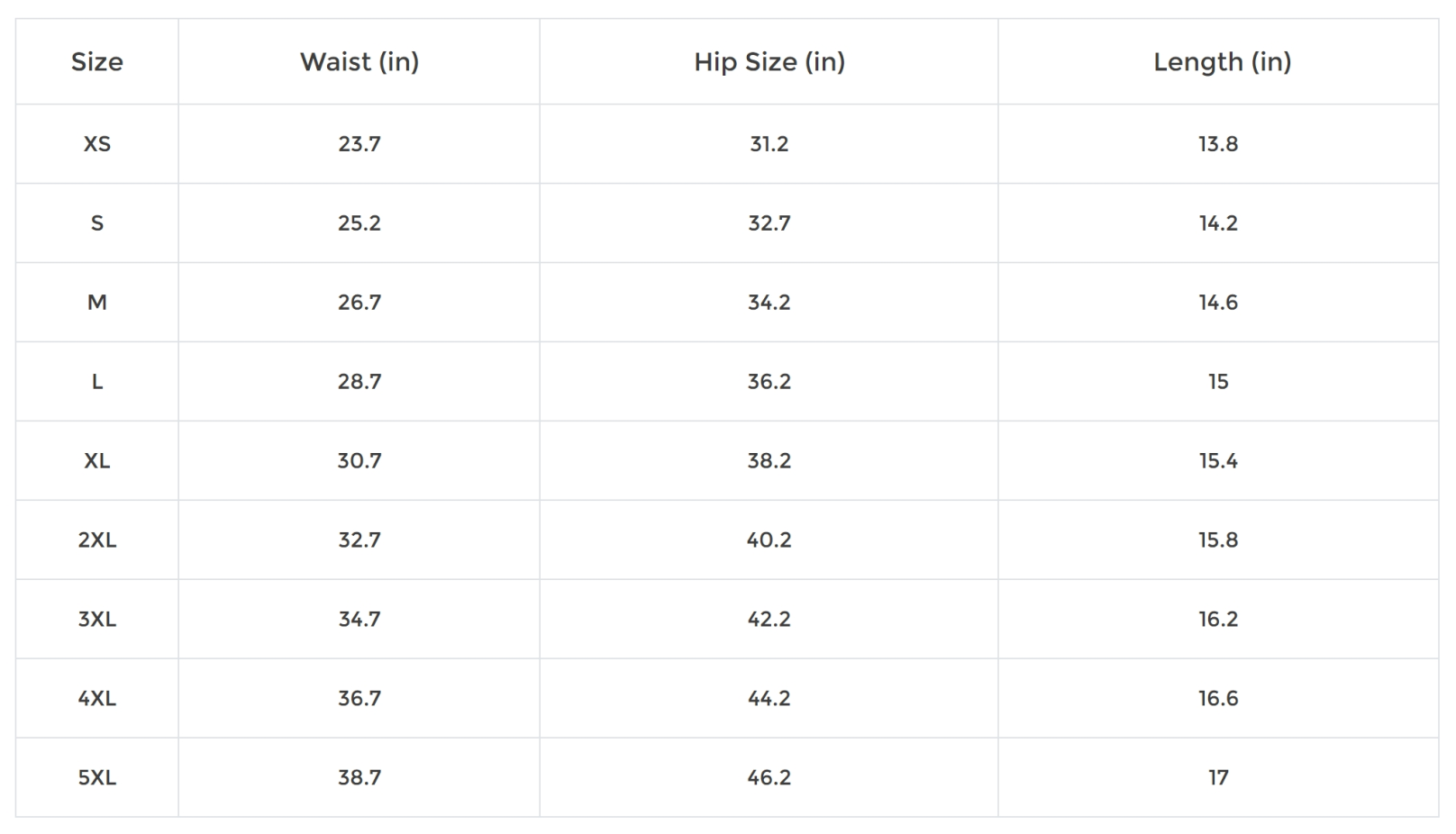Select hip size 38.2 for XL
1456x834 pixels.
tap(769, 461)
